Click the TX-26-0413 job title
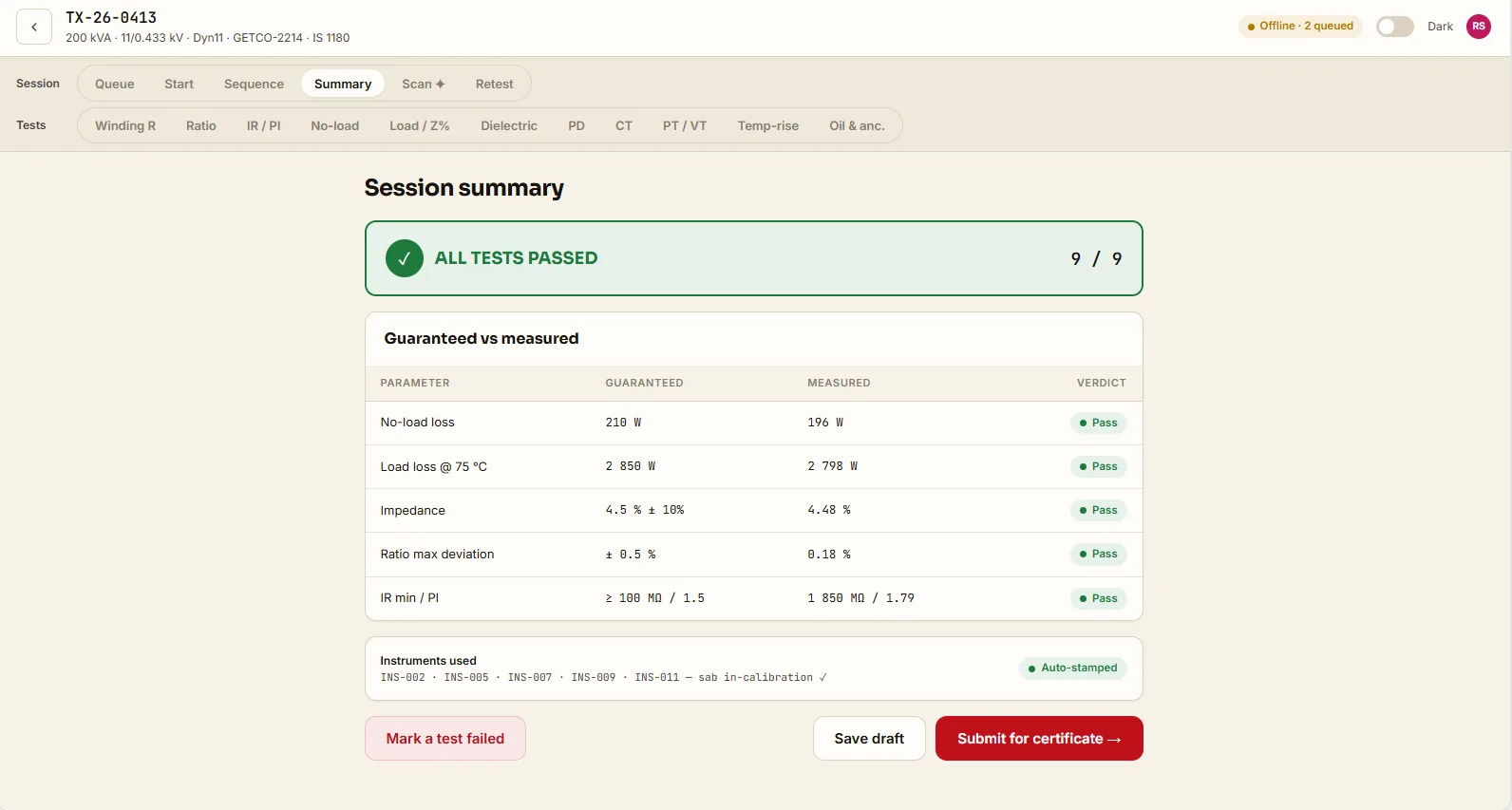This screenshot has height=810, width=1512. click(x=111, y=17)
